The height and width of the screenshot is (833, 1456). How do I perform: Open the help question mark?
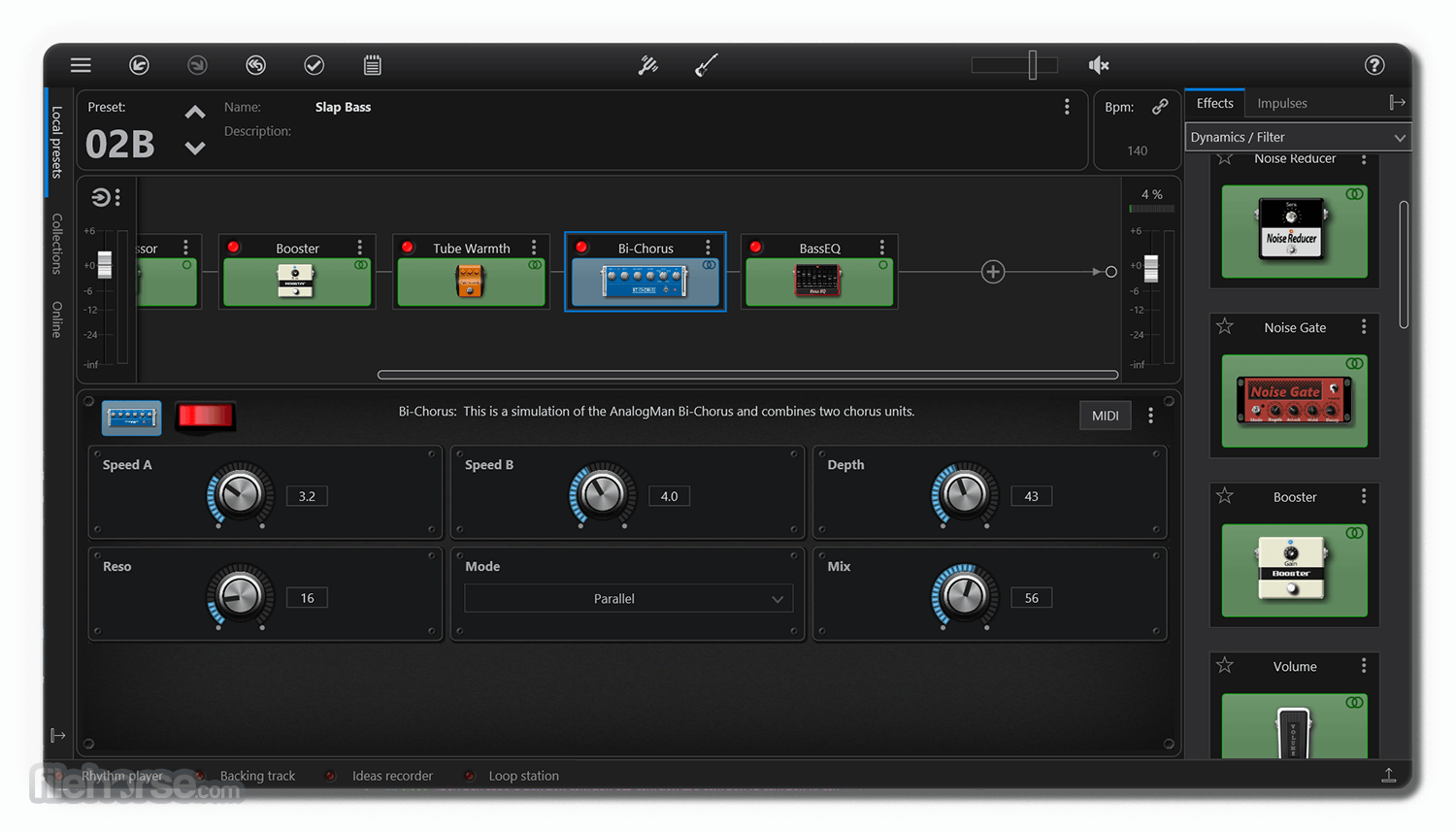coord(1374,65)
